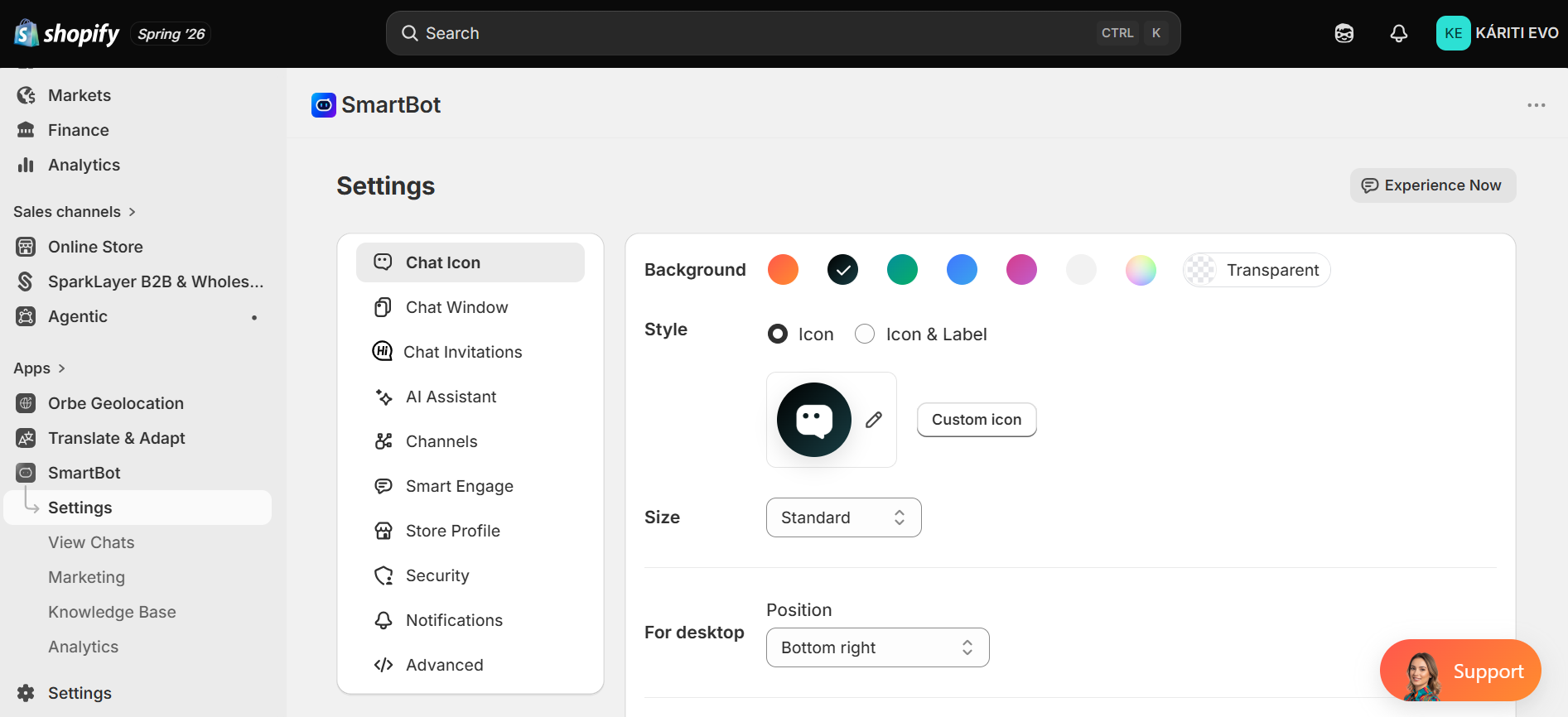
Task: Open the notifications bell
Action: click(1399, 33)
